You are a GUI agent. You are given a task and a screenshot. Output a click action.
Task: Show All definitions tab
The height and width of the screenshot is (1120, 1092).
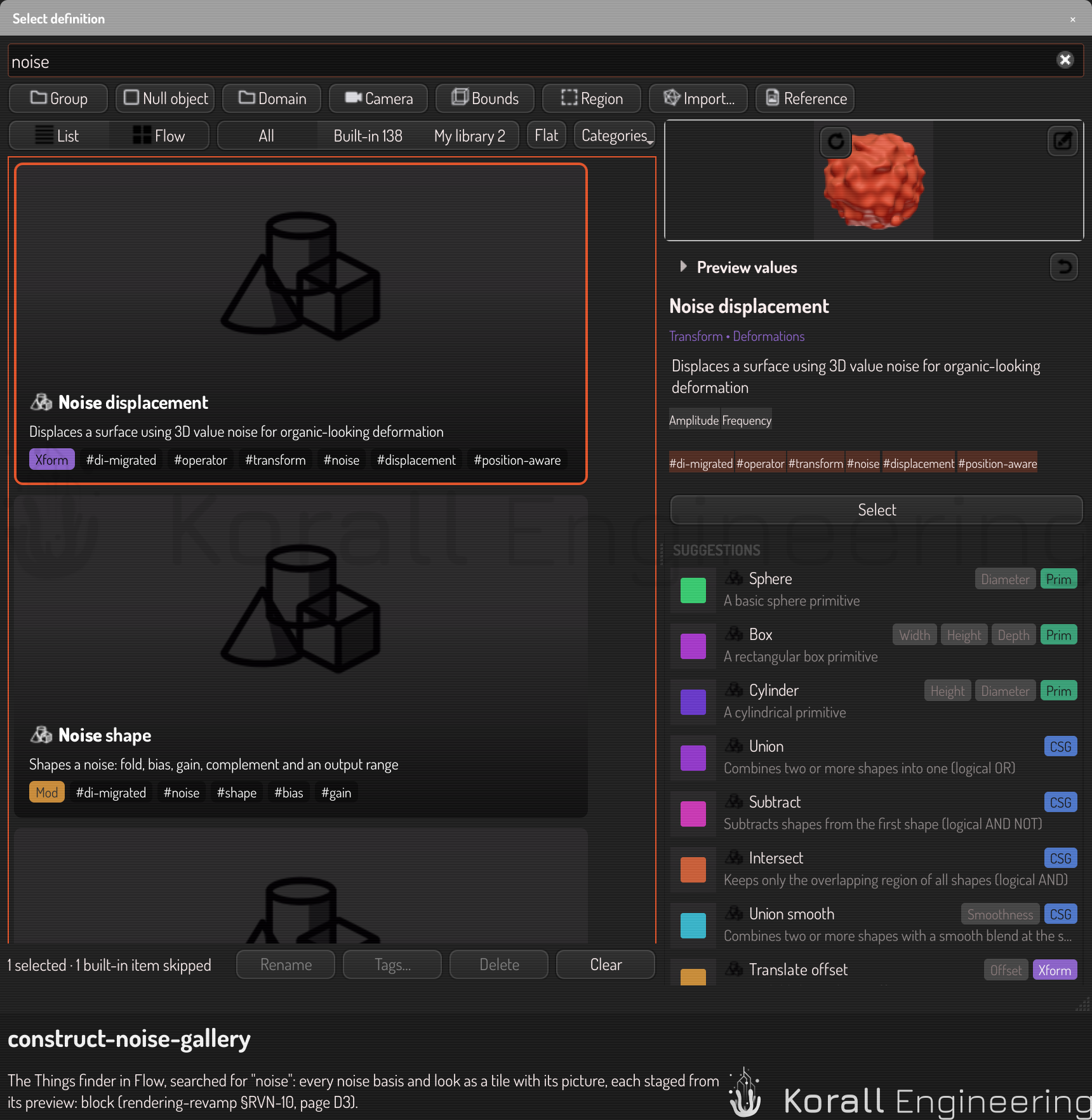pyautogui.click(x=267, y=135)
